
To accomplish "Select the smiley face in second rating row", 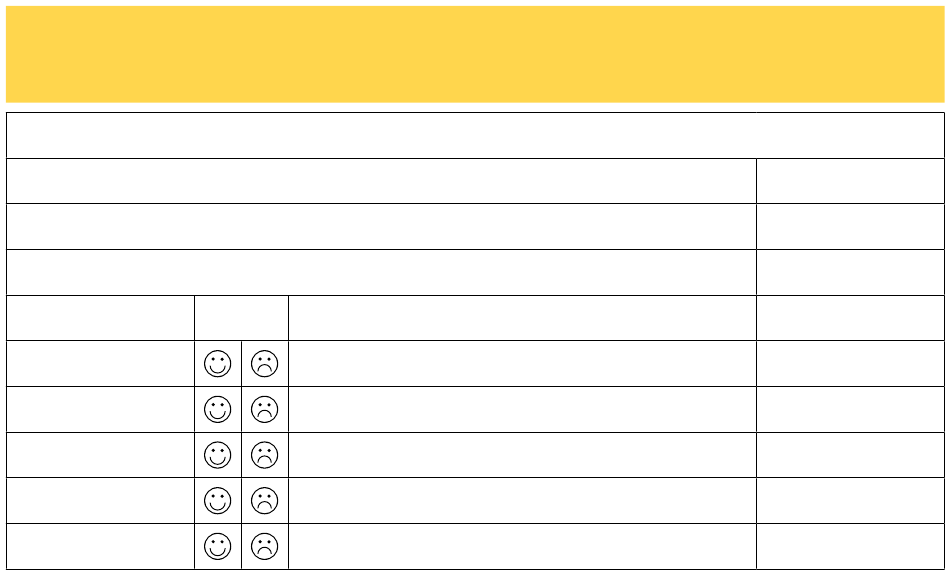I will (218, 410).
